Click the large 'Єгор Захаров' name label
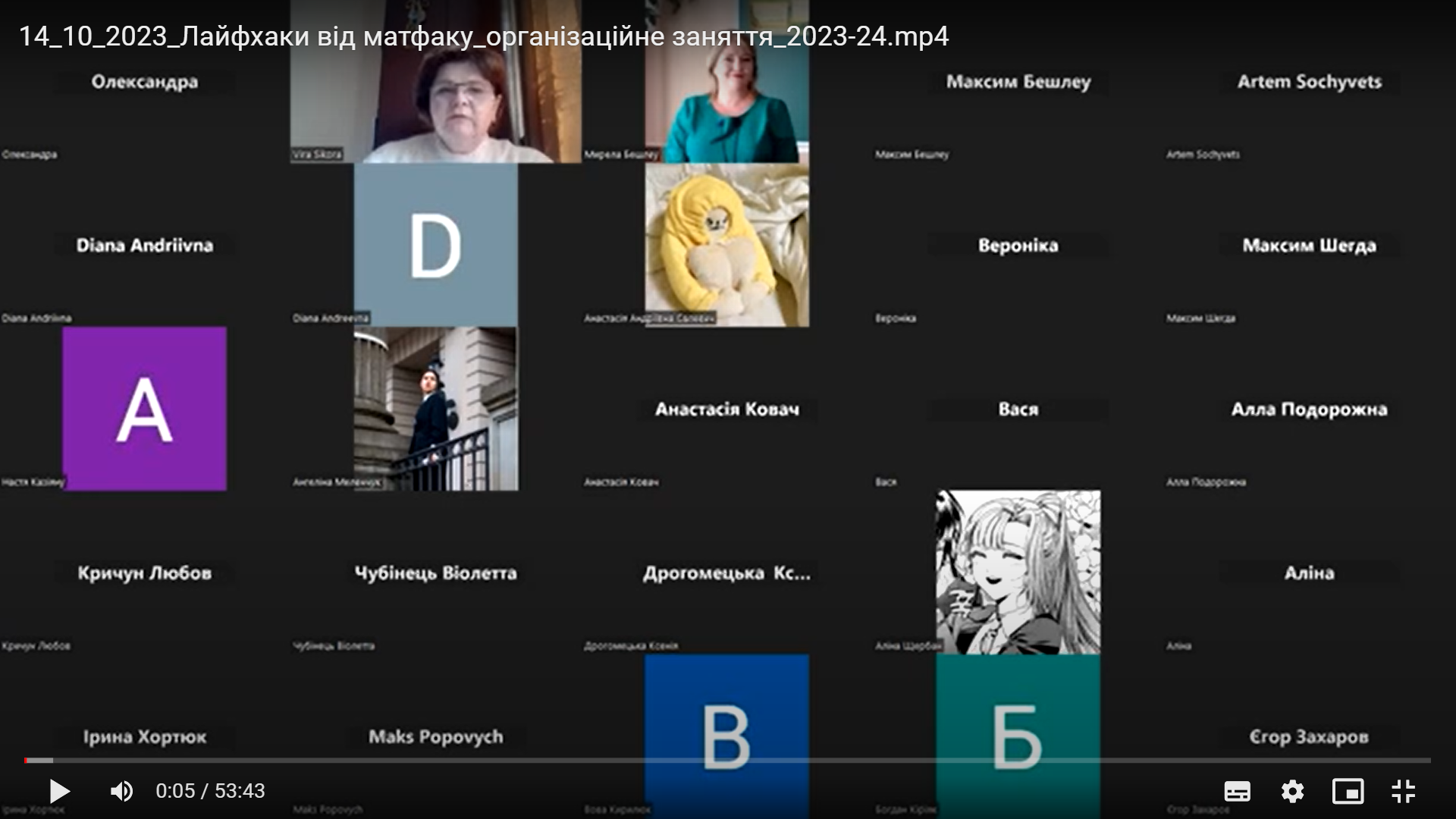Screen dimensions: 1456x819 (1310, 737)
